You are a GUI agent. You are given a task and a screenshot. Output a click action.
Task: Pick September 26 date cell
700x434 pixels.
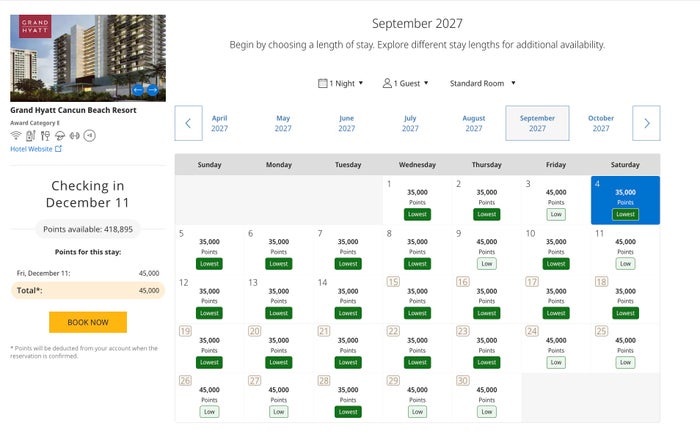tap(209, 398)
